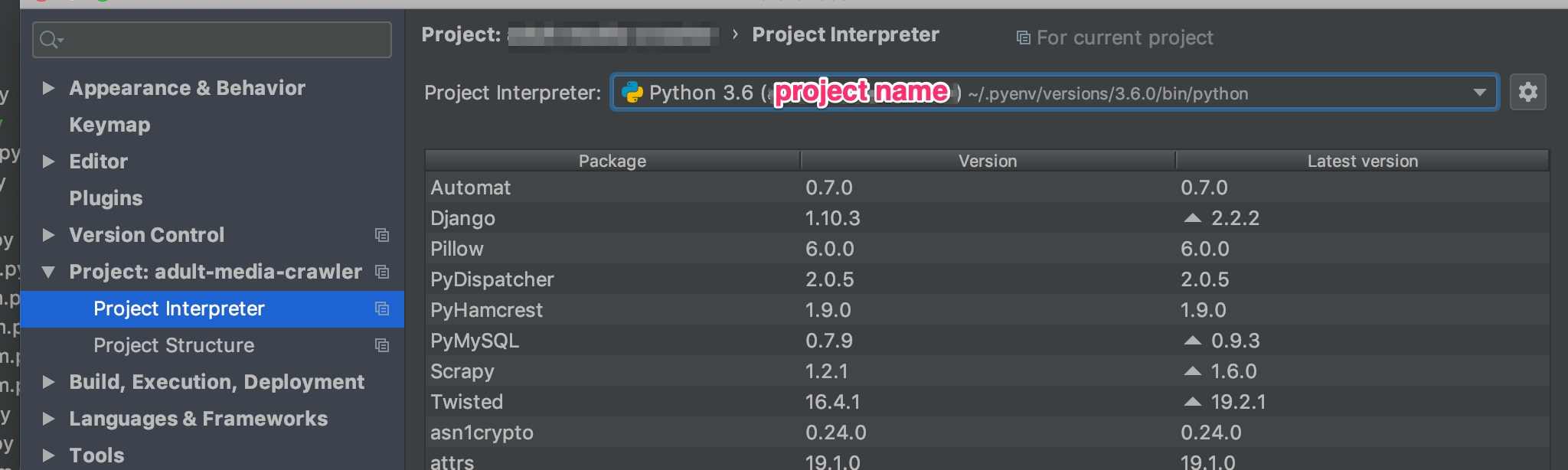Select the PyMySQL package row
This screenshot has width=1568, height=470.
coord(987,341)
